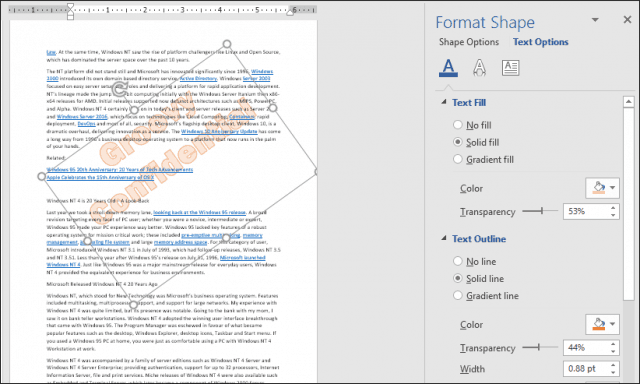Open the memory address space hyperlink
The width and height of the screenshot is (640, 384).
click(180, 242)
